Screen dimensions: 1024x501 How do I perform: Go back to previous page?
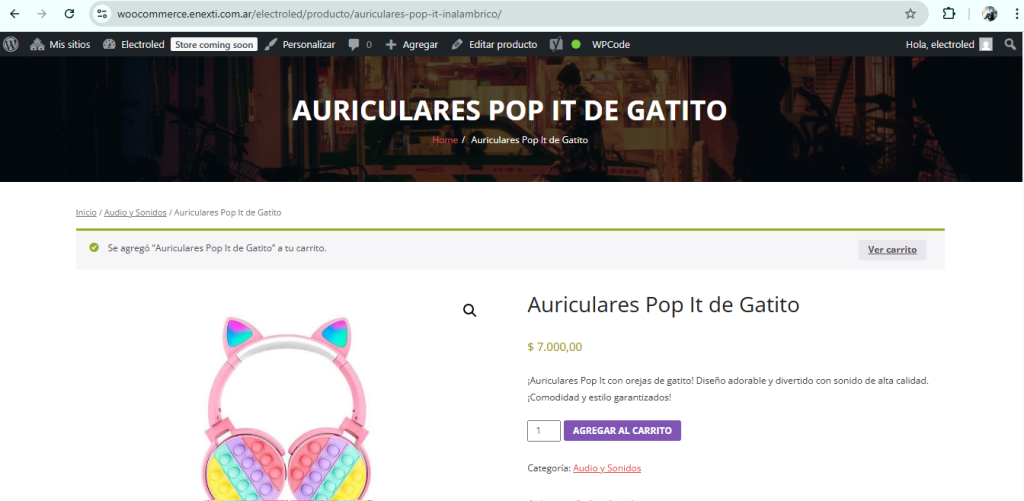coord(14,14)
